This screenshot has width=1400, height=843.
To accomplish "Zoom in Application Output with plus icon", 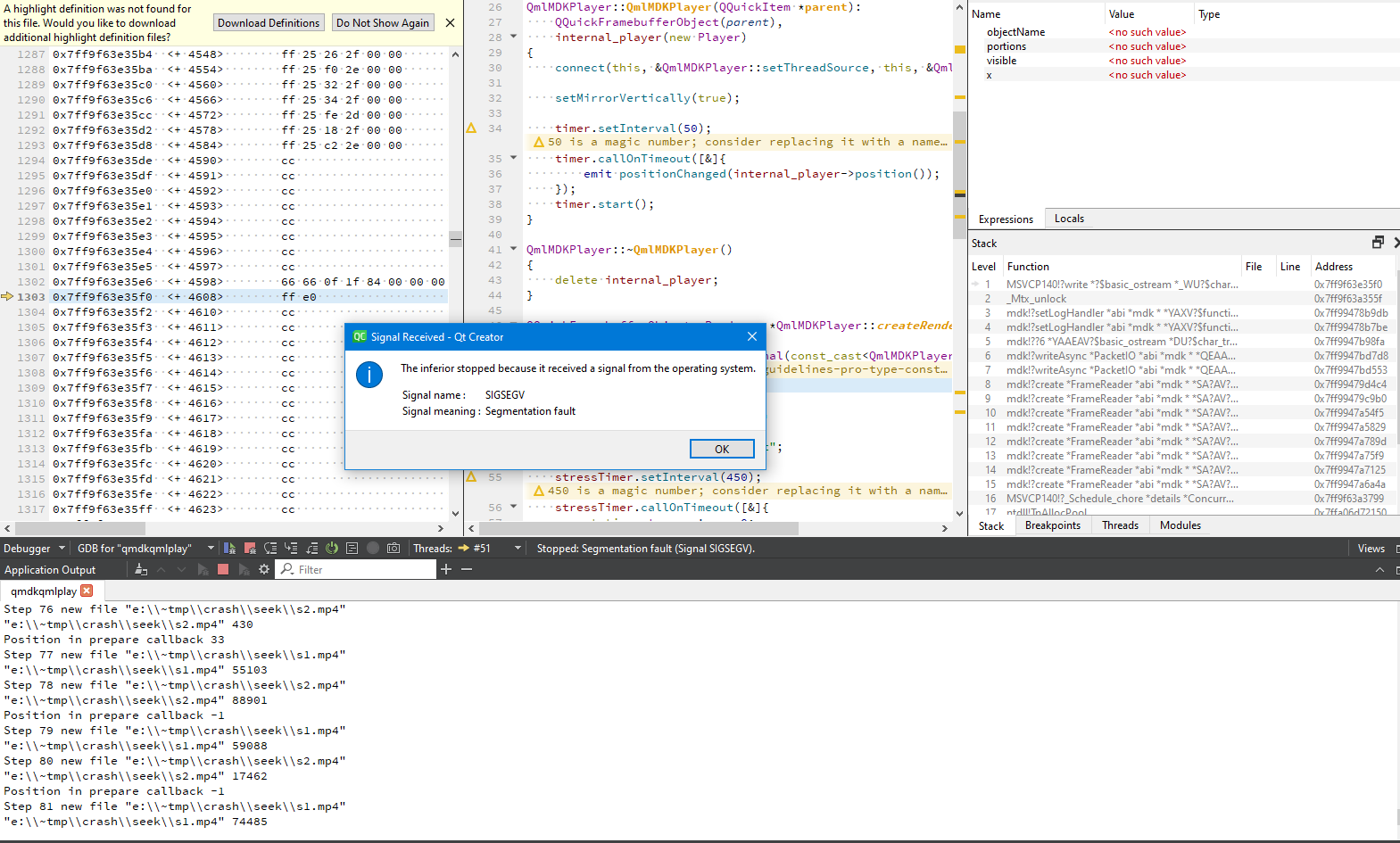I will [446, 569].
